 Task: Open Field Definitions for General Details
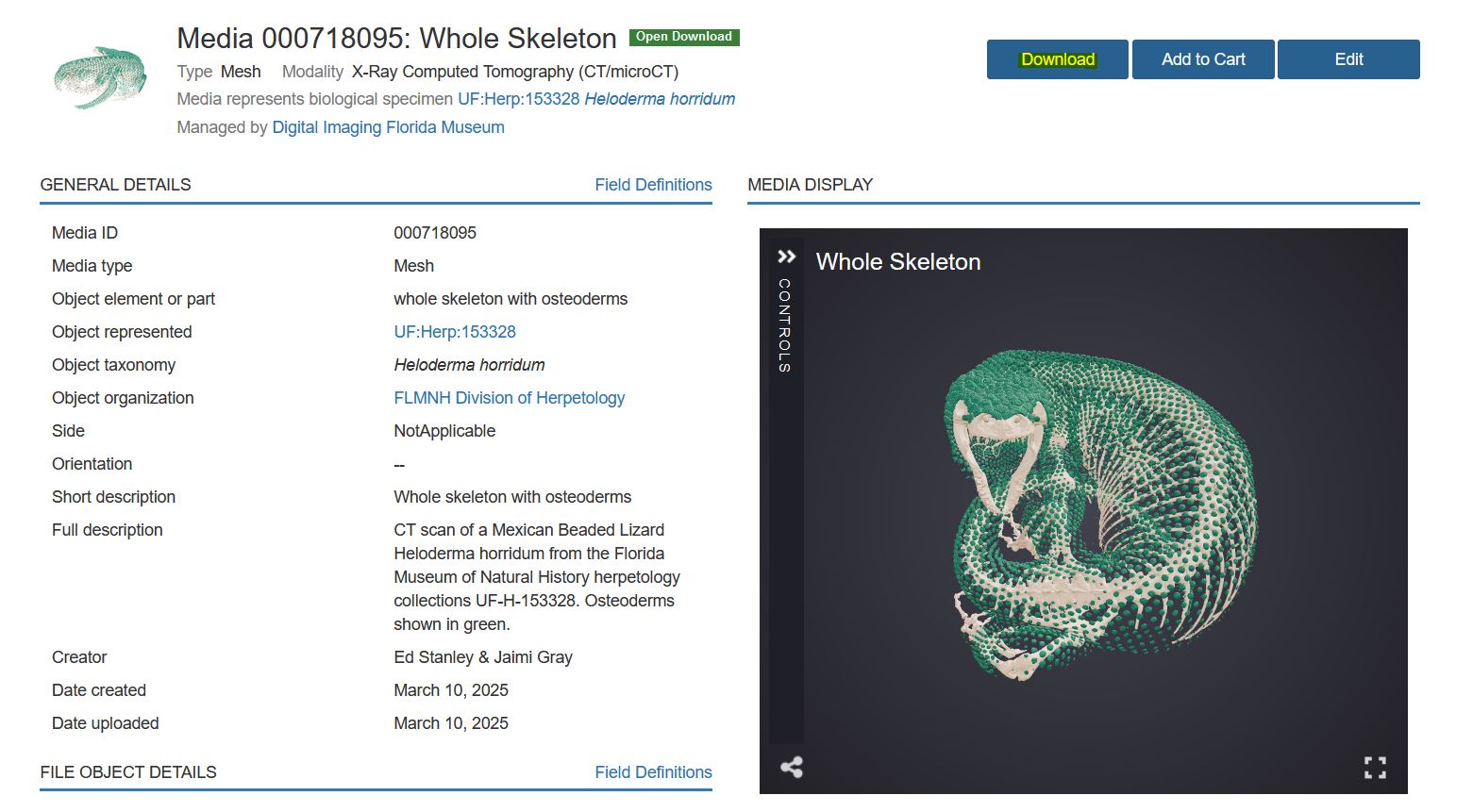[653, 185]
